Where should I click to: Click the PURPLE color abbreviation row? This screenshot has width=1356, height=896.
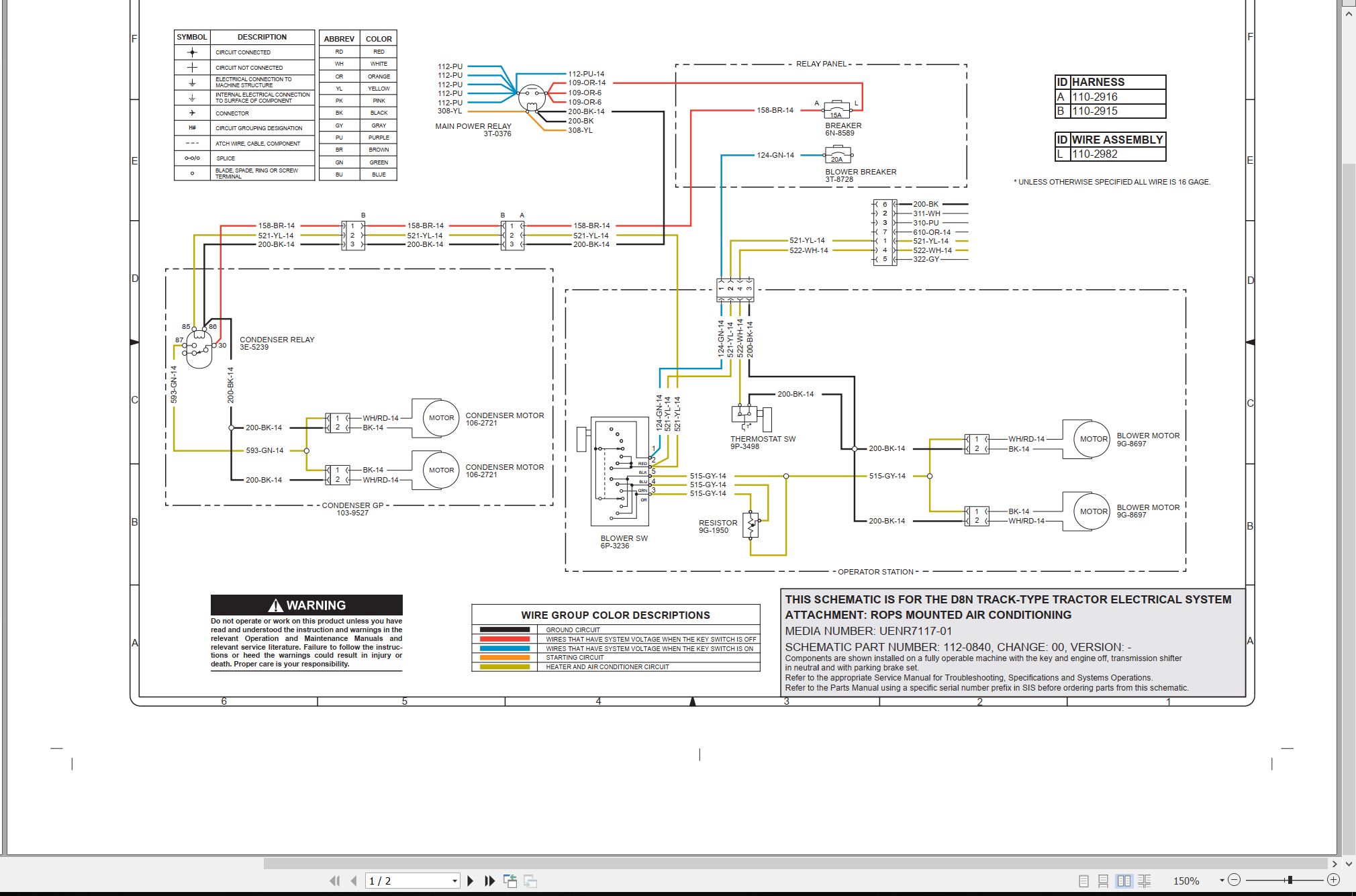point(358,137)
